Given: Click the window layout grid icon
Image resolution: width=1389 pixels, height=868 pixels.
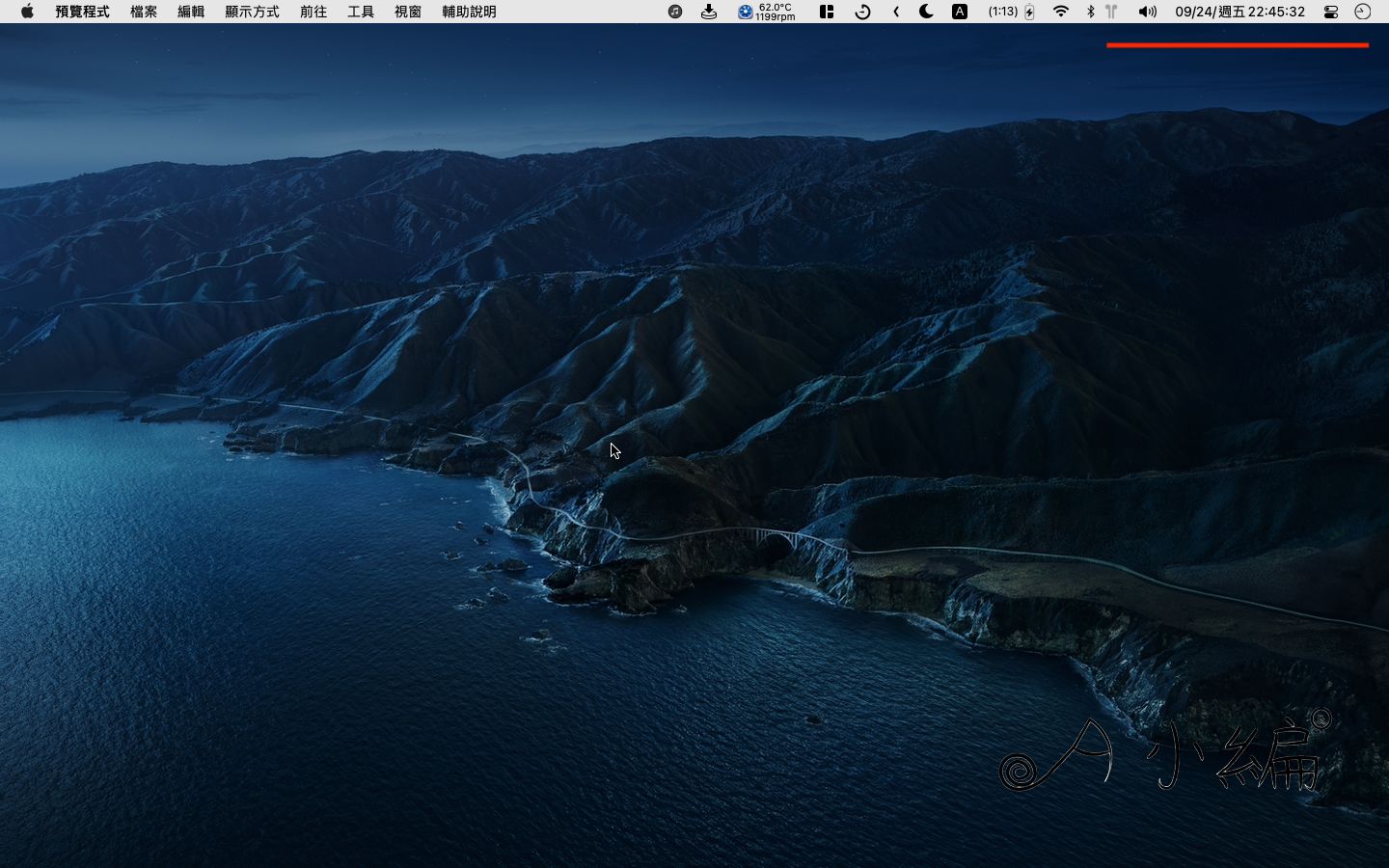Looking at the screenshot, I should 827,12.
